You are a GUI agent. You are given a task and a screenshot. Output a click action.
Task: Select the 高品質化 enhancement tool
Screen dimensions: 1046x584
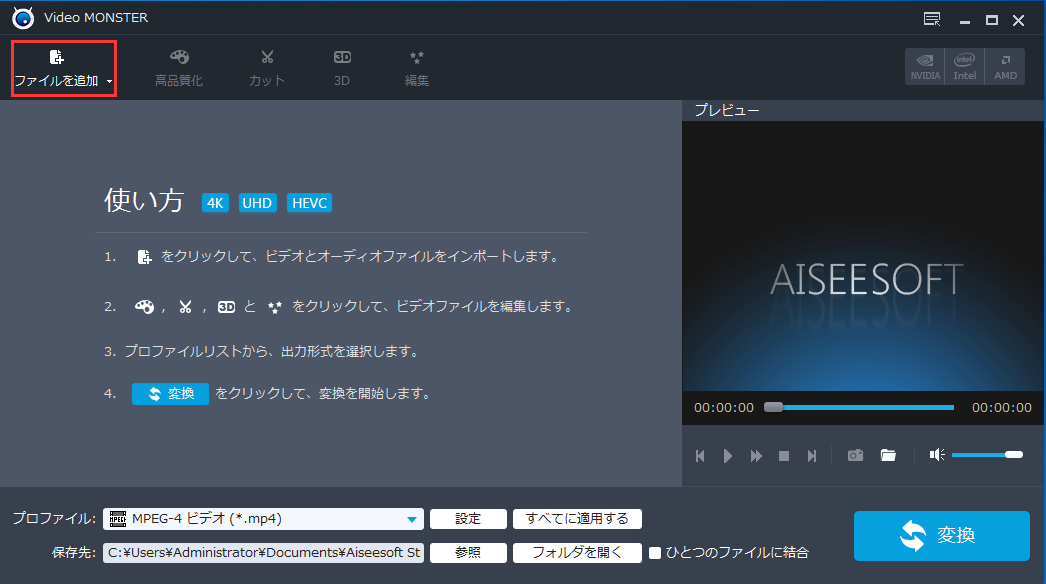179,66
